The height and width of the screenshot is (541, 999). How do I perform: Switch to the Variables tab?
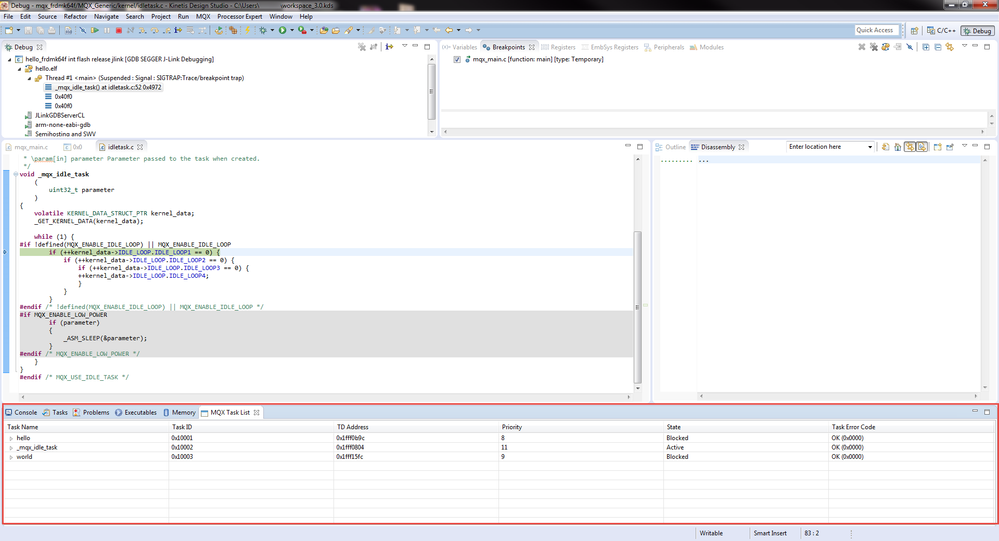click(x=459, y=47)
